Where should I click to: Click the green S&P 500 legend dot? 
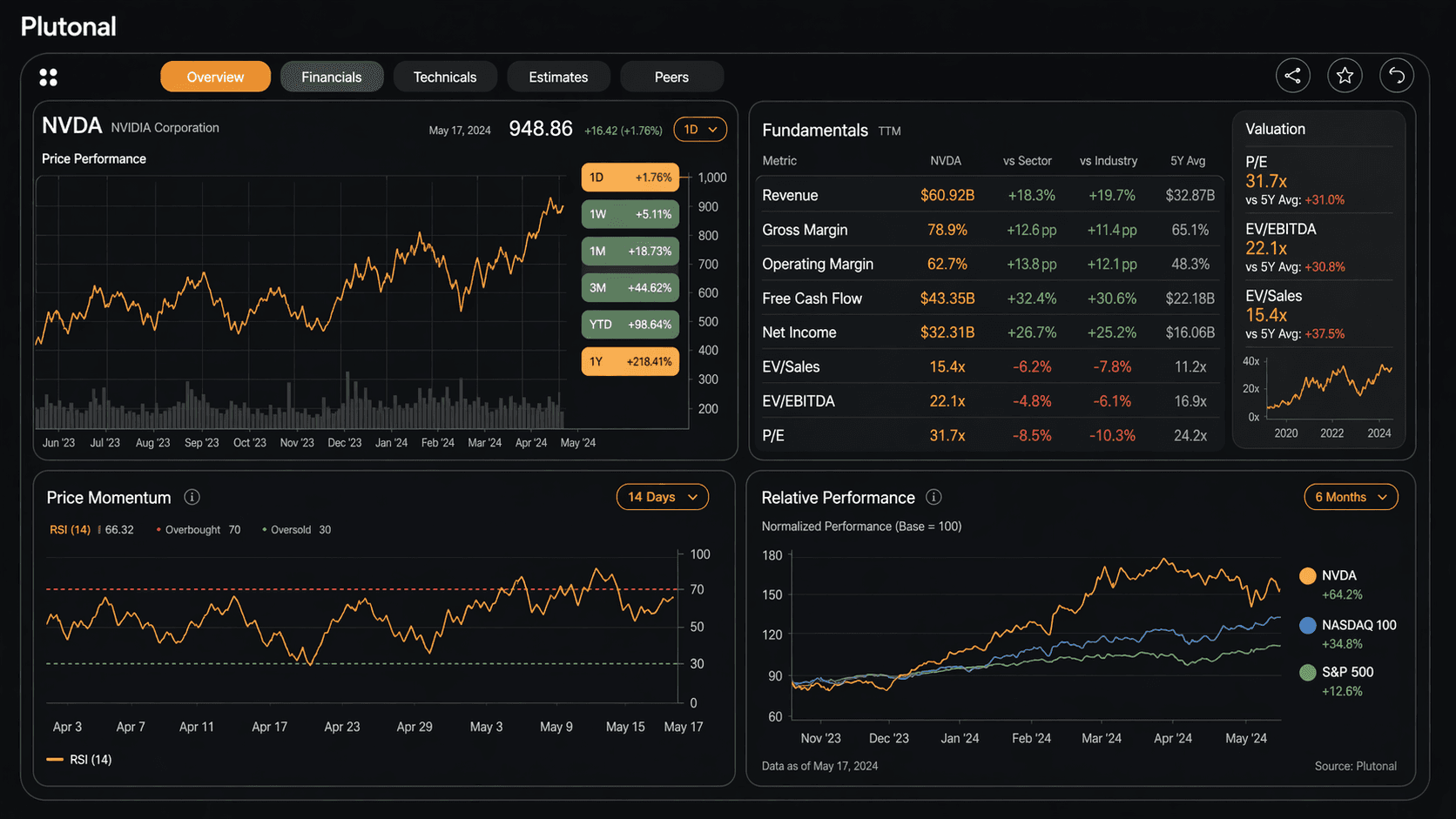point(1307,672)
